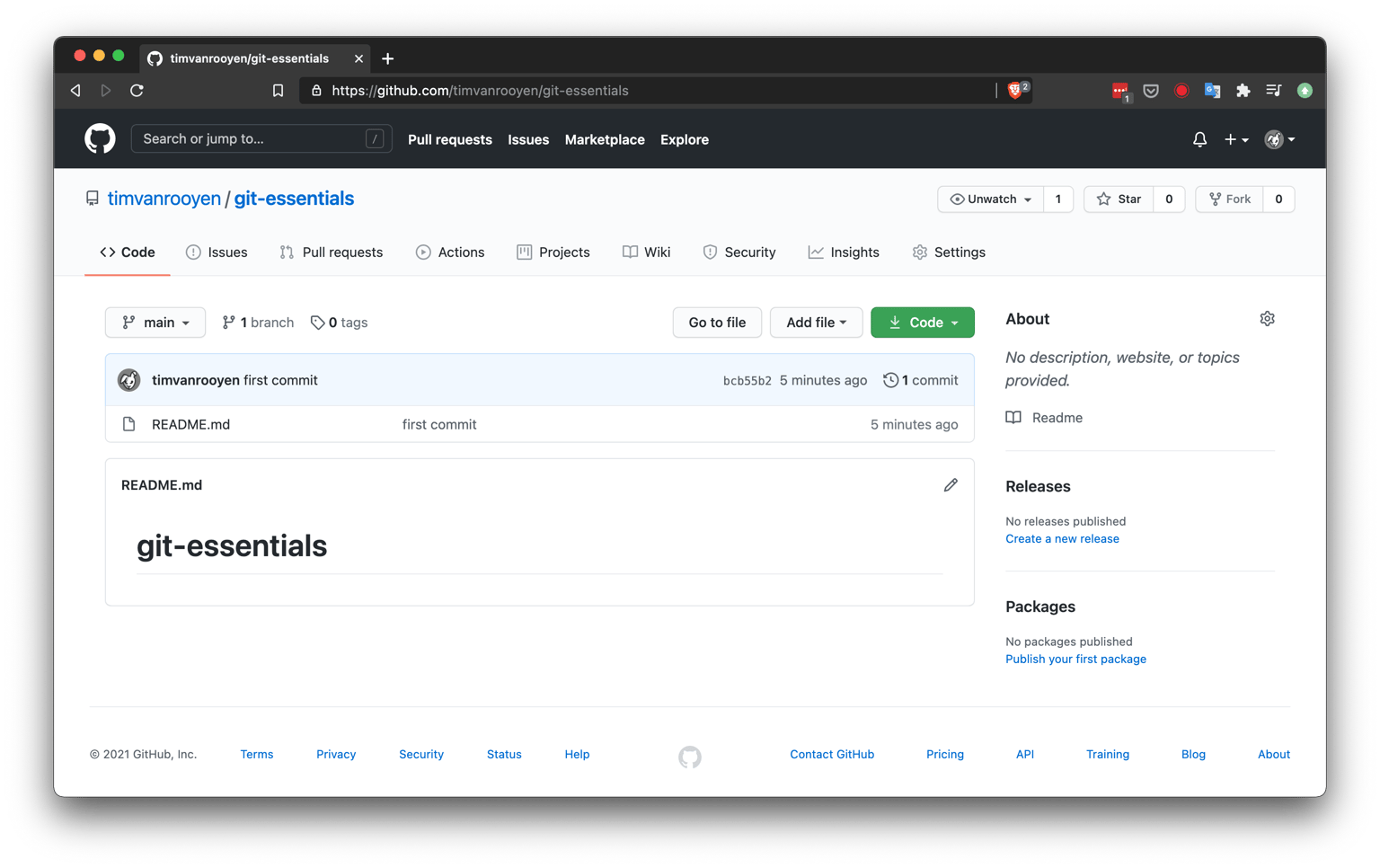Open the Contact GitHub footer link
The height and width of the screenshot is (868, 1380).
pyautogui.click(x=832, y=755)
